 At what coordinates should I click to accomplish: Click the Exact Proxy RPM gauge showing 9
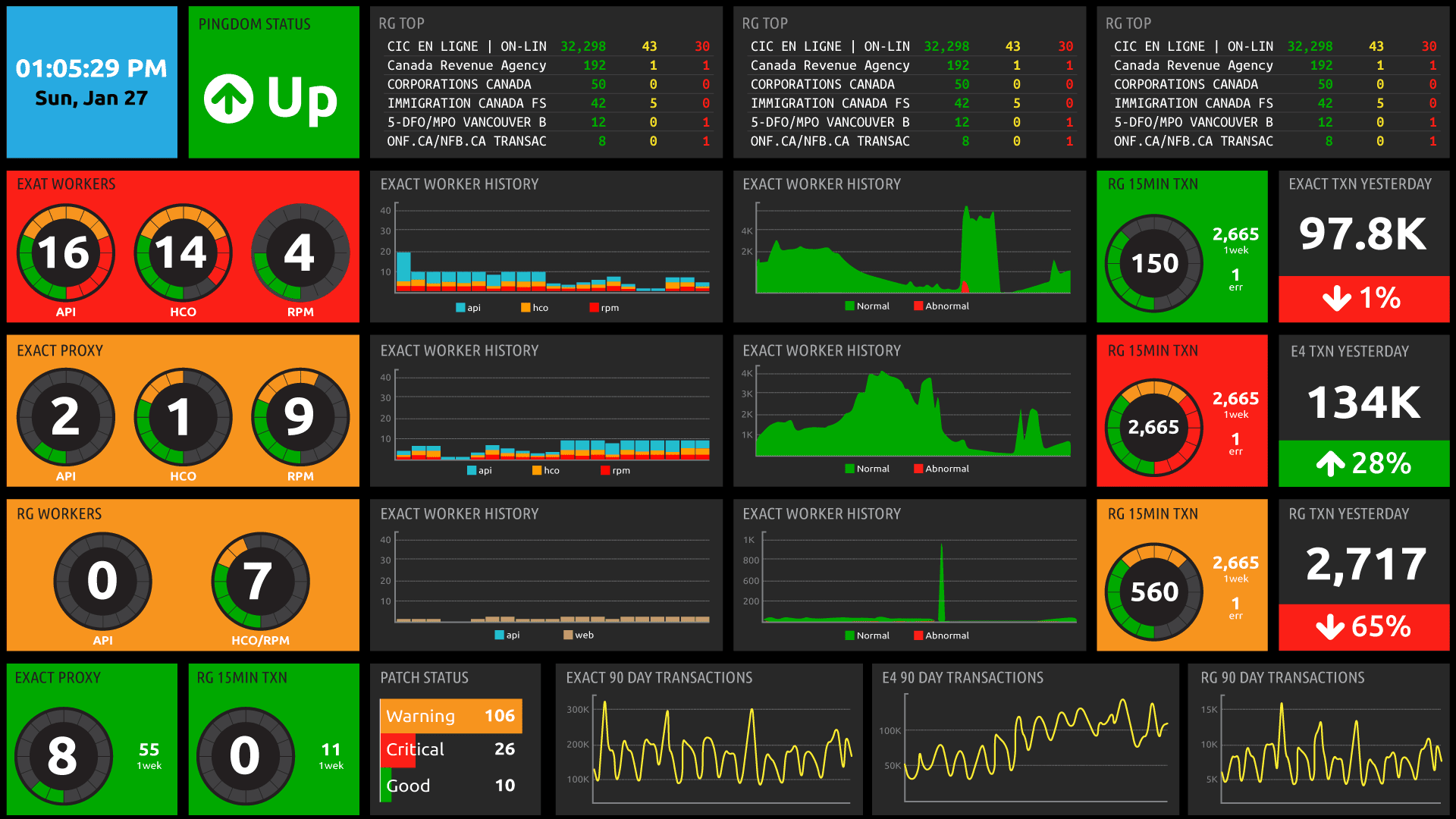300,416
